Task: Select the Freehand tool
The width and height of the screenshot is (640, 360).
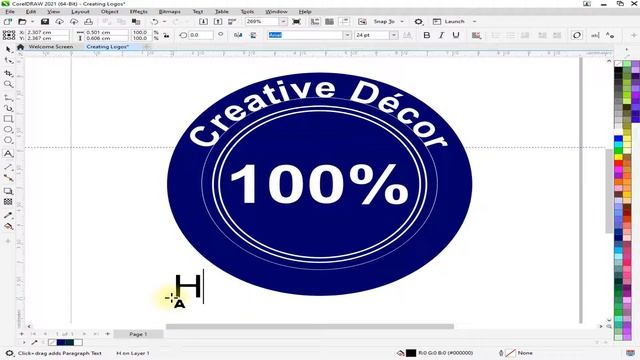Action: coord(8,98)
